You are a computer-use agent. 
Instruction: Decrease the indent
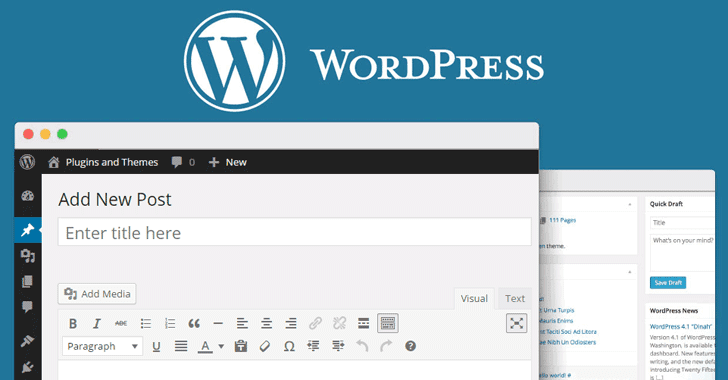(x=313, y=346)
